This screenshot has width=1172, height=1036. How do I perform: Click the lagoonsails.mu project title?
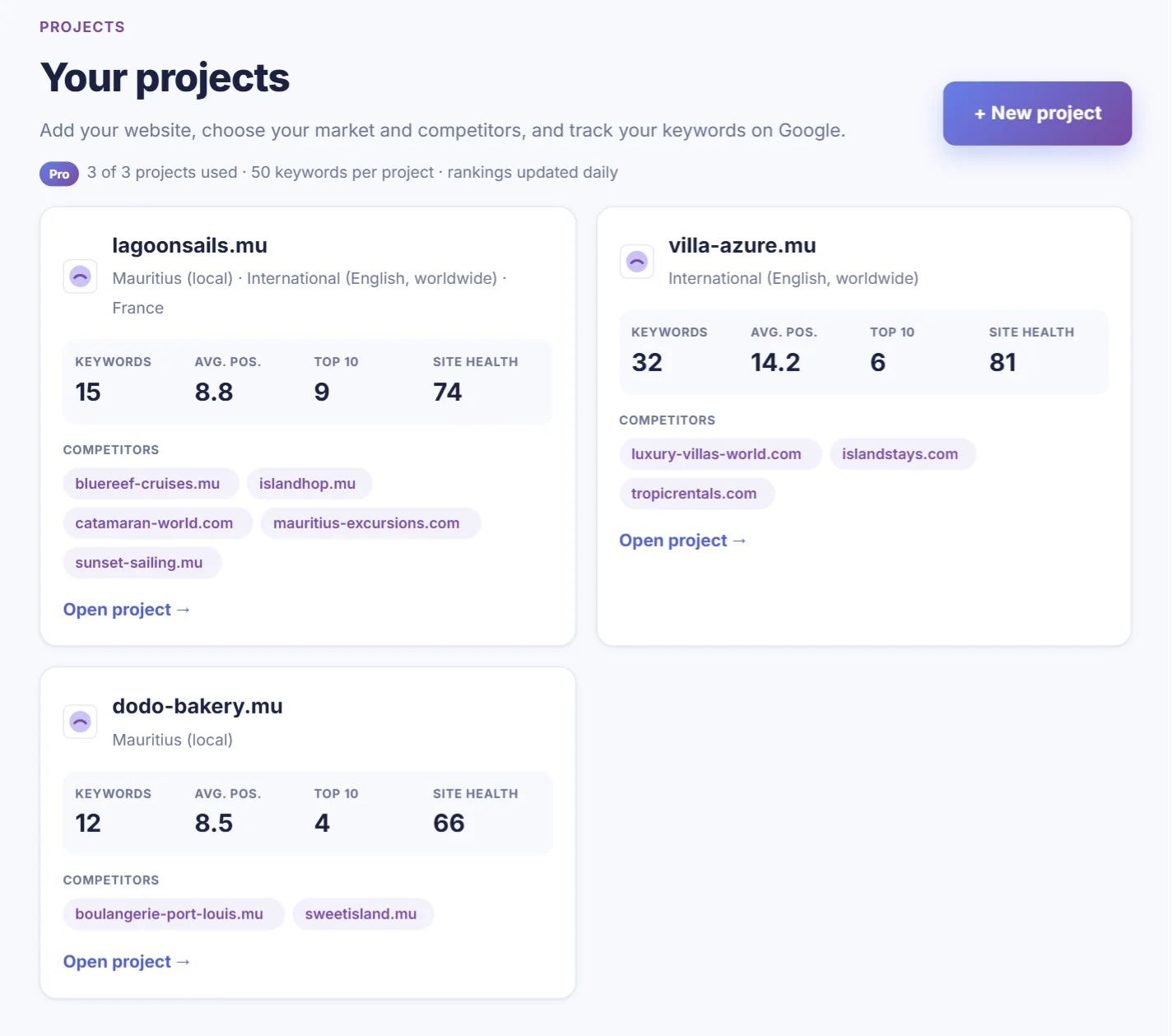189,245
